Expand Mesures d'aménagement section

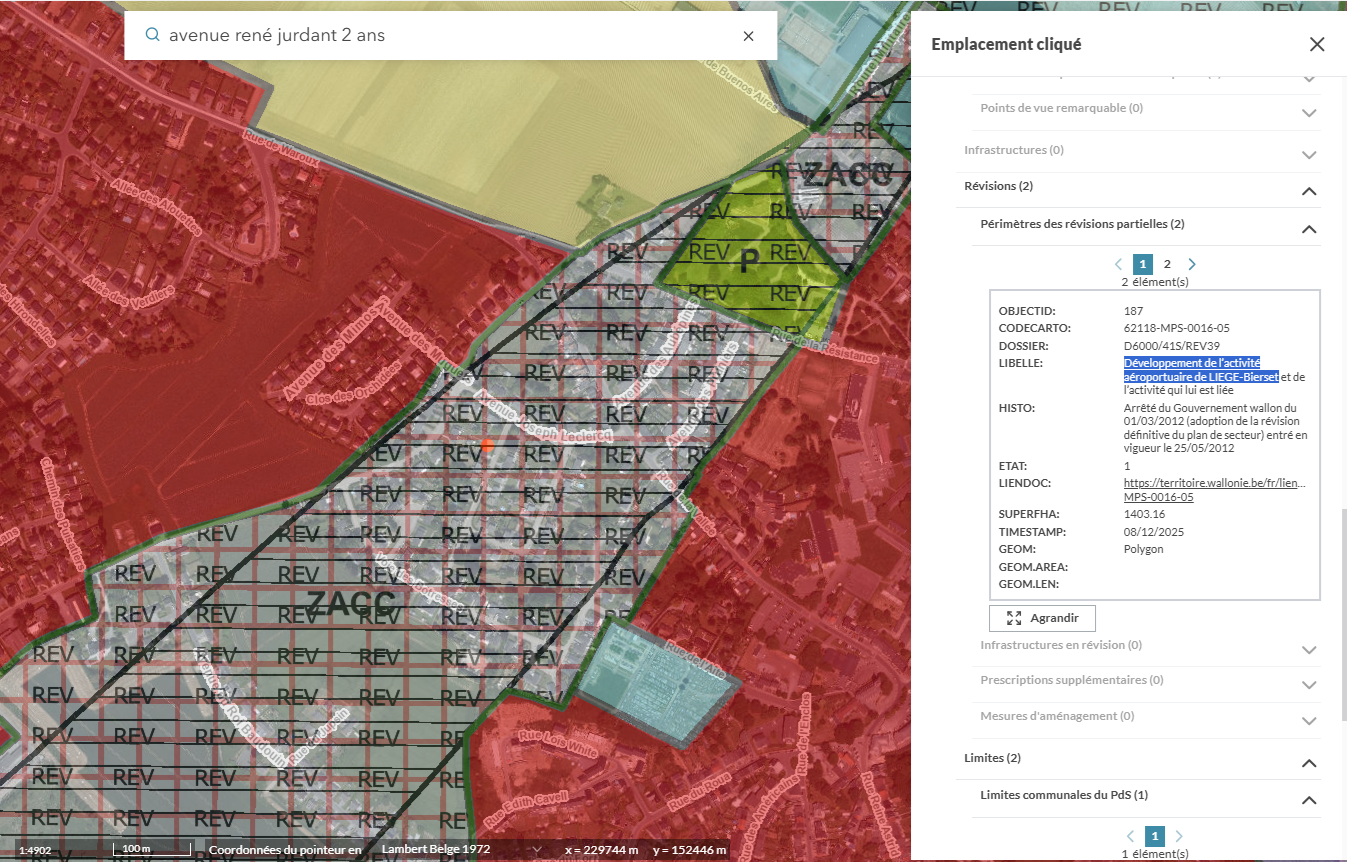tap(1308, 721)
